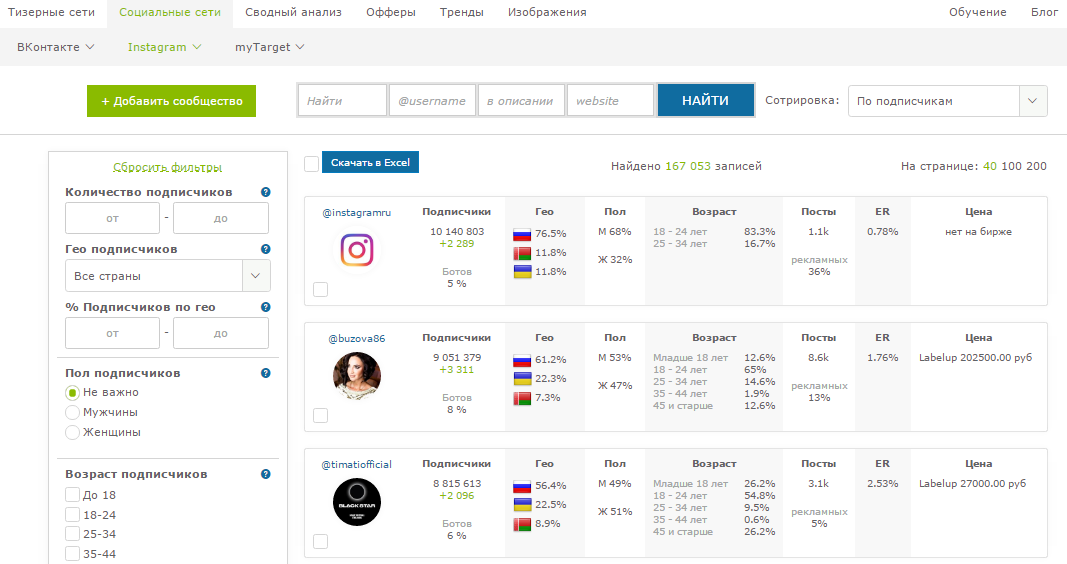Open the По подписчикам sorting dropdown

tap(947, 101)
